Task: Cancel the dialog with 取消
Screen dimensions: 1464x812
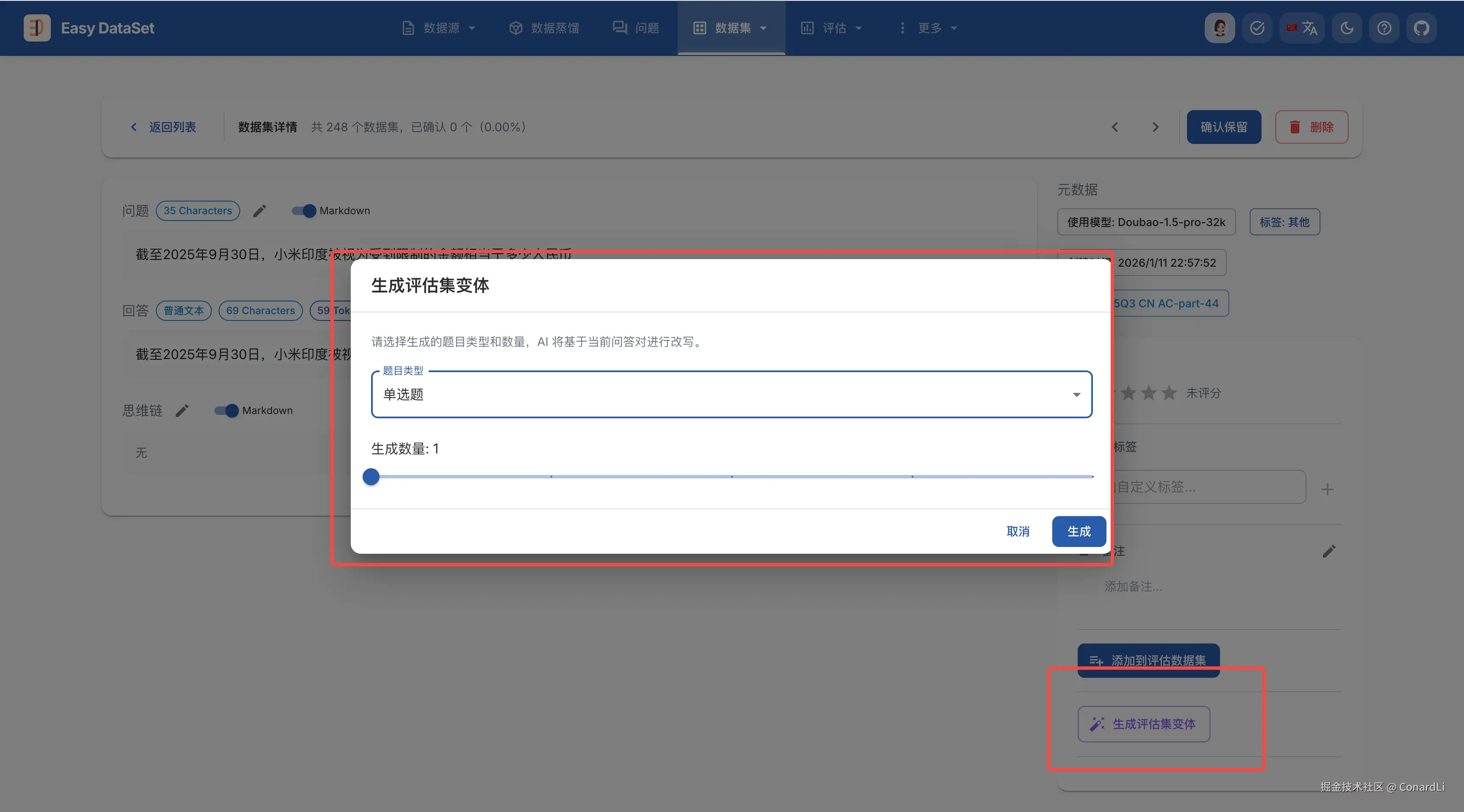Action: (x=1017, y=531)
